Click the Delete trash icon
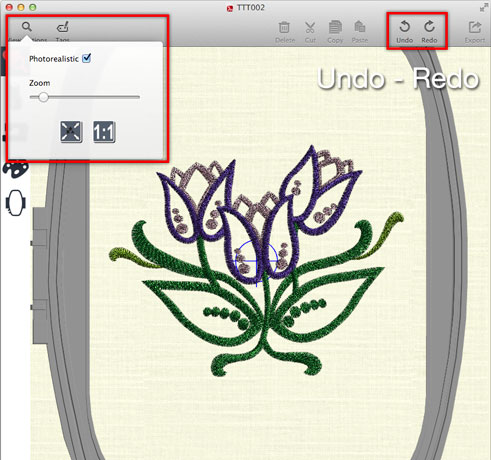This screenshot has height=460, width=491. coord(284,27)
